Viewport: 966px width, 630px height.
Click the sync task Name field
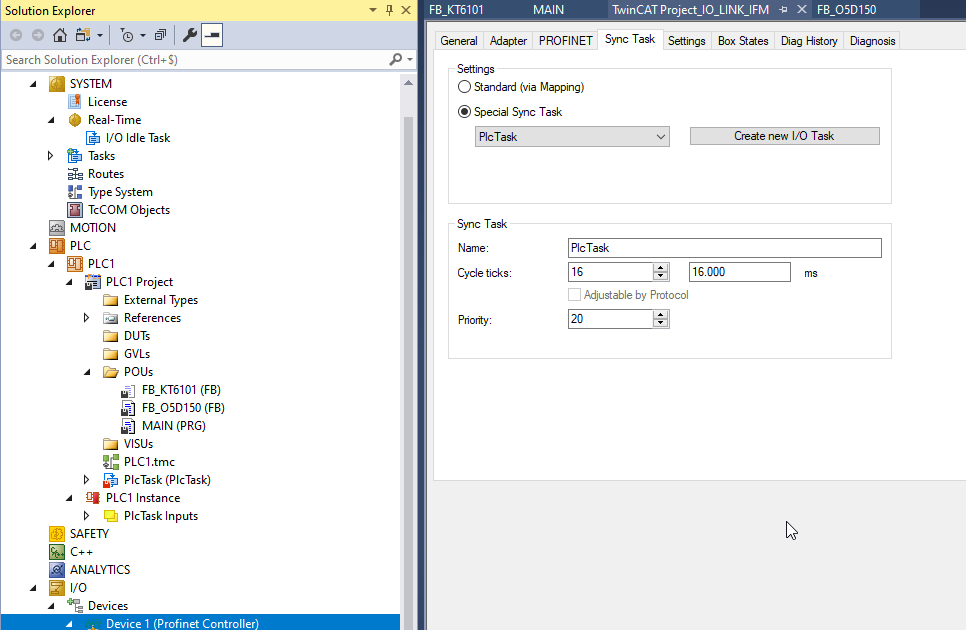[x=724, y=248]
